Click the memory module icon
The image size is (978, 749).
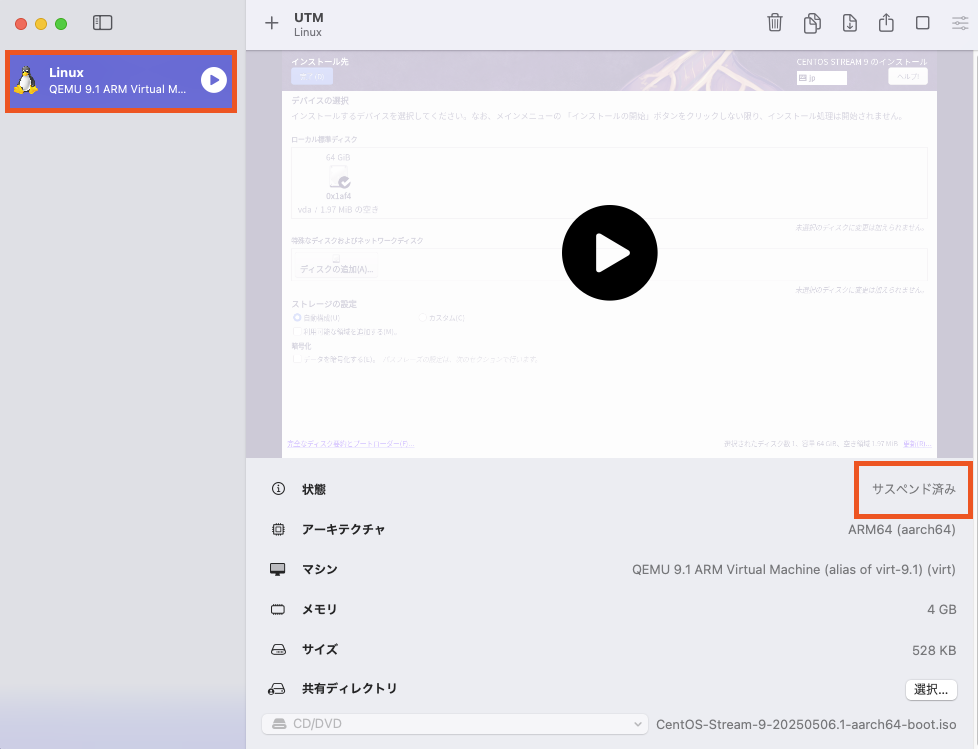click(278, 609)
